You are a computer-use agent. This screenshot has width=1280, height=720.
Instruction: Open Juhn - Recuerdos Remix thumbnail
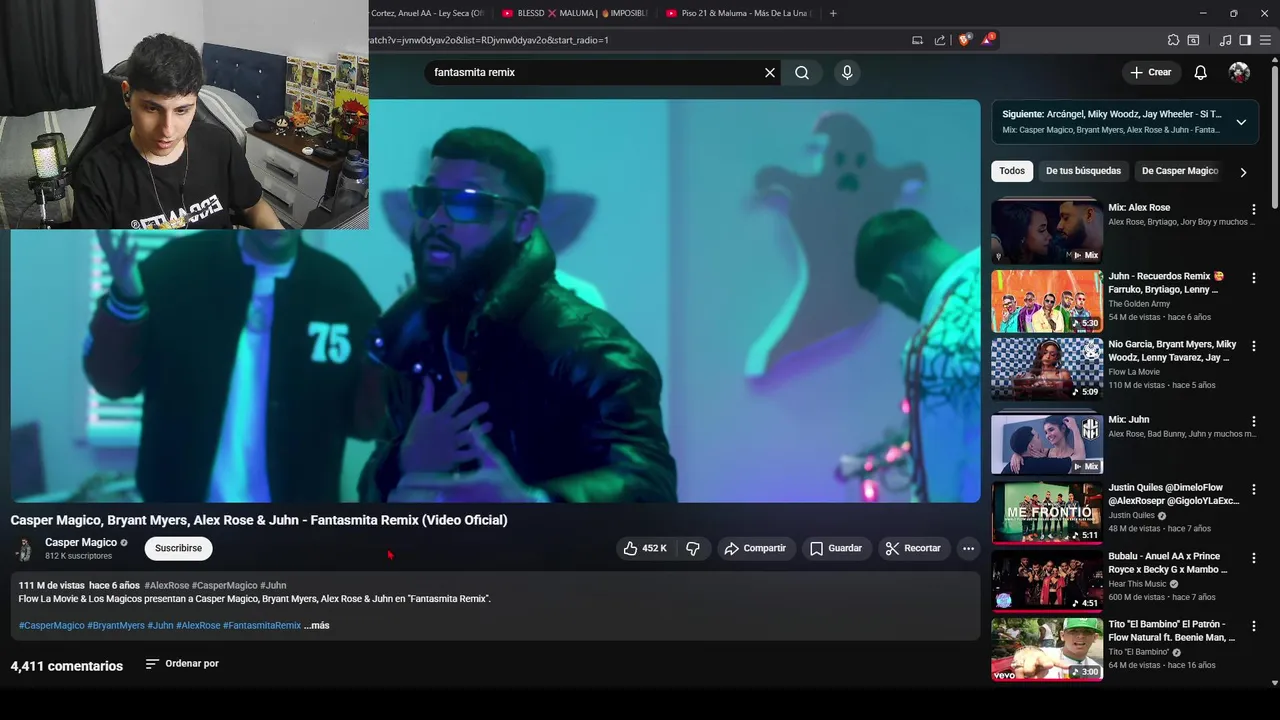1047,301
